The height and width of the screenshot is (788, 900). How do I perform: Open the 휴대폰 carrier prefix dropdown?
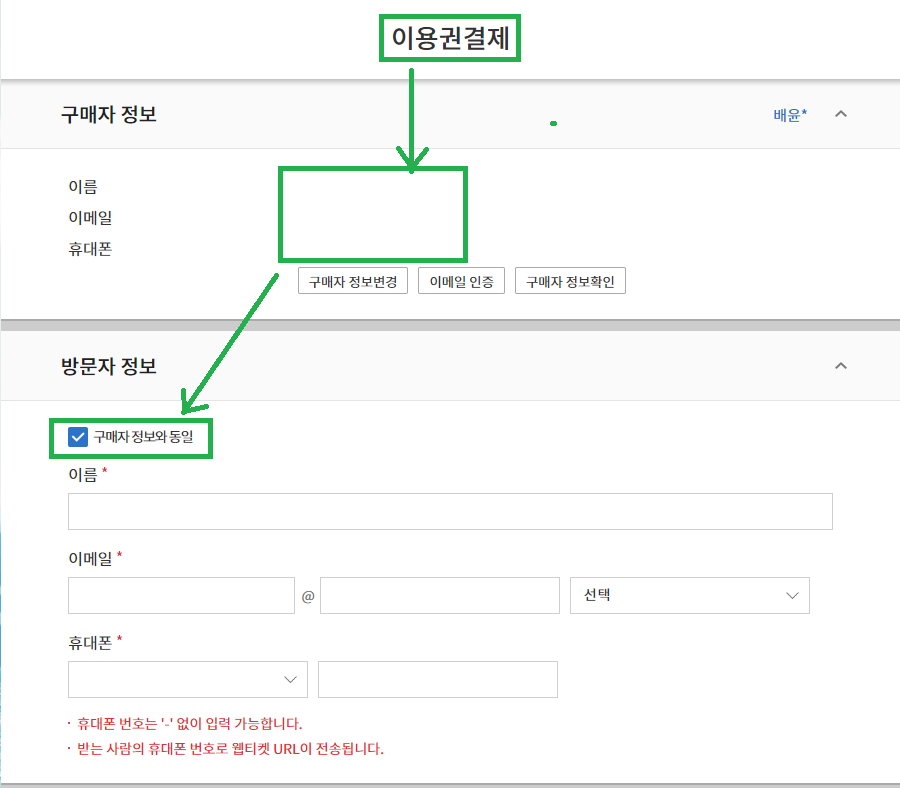[x=187, y=679]
